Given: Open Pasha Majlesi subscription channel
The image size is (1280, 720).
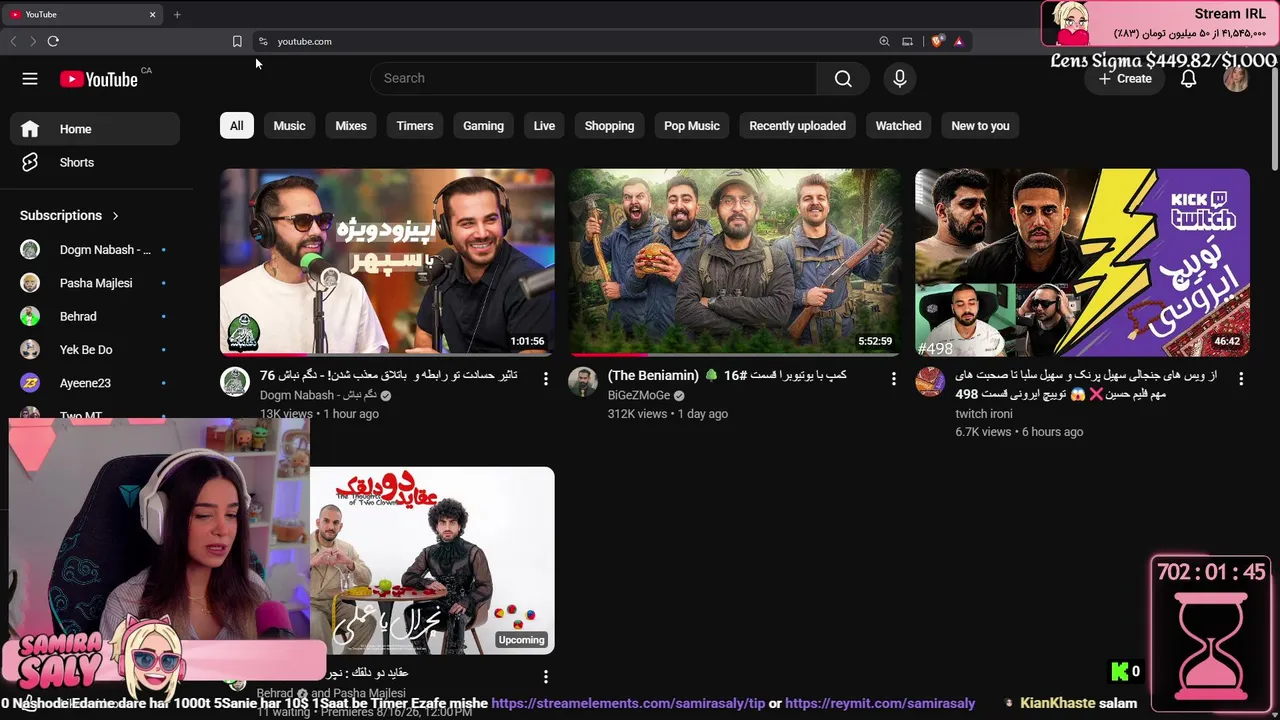Looking at the screenshot, I should click(x=95, y=283).
